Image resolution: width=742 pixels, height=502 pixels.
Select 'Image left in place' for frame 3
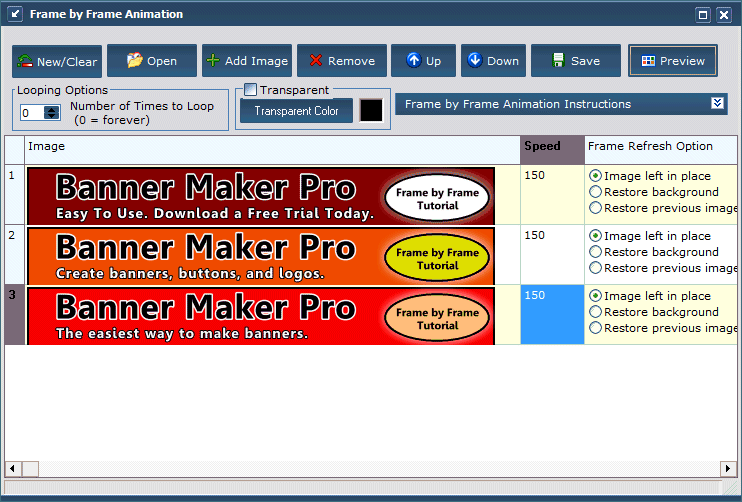(x=595, y=296)
